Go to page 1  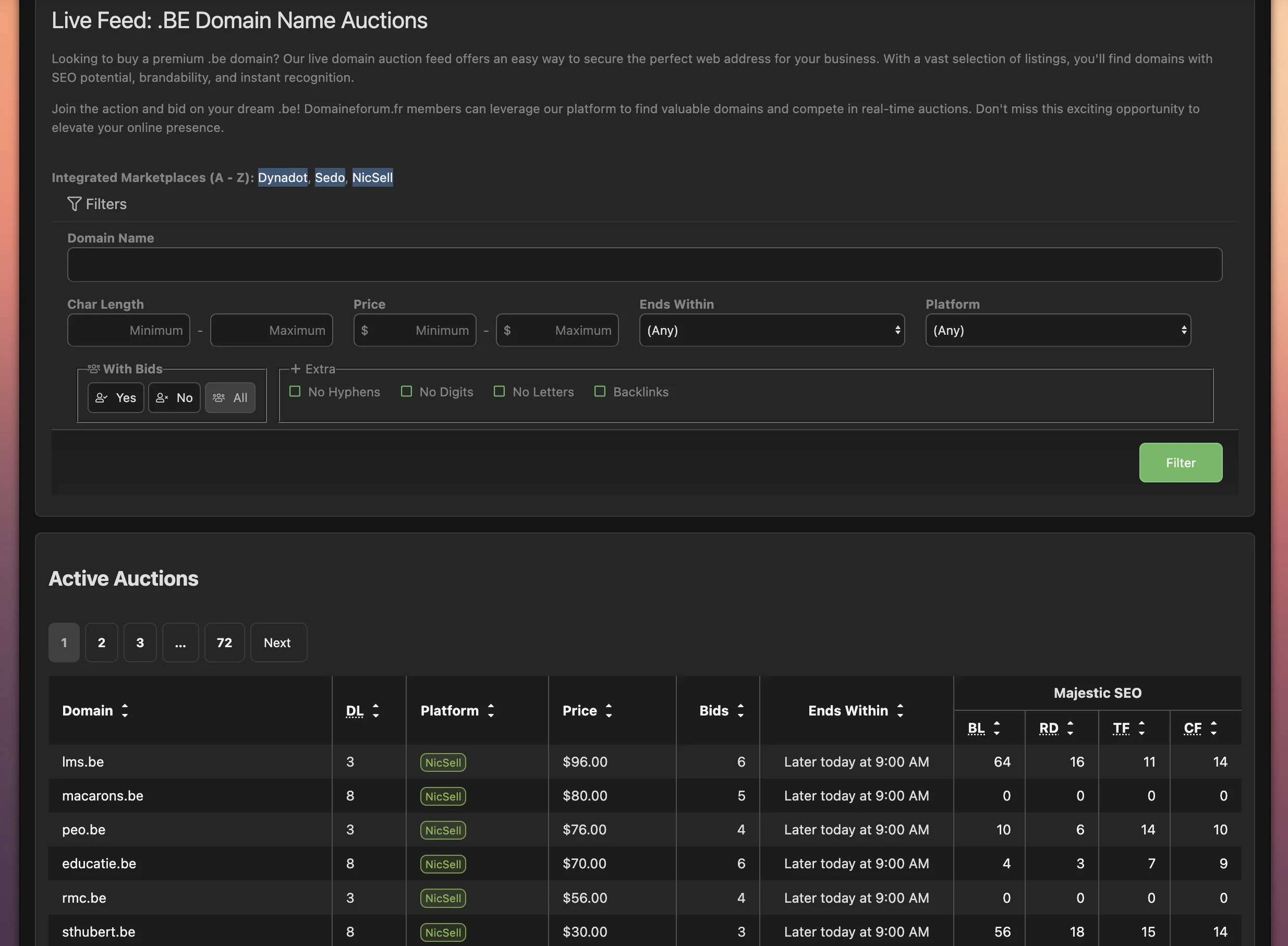[x=64, y=642]
